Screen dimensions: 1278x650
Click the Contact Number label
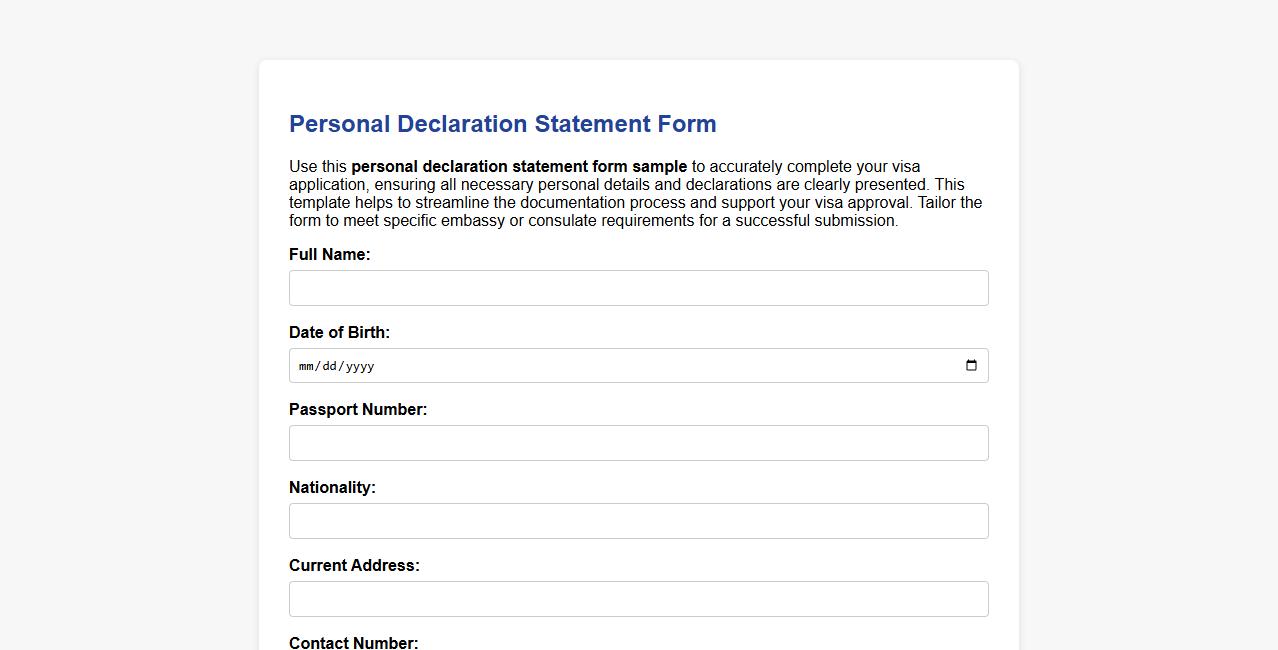(353, 643)
